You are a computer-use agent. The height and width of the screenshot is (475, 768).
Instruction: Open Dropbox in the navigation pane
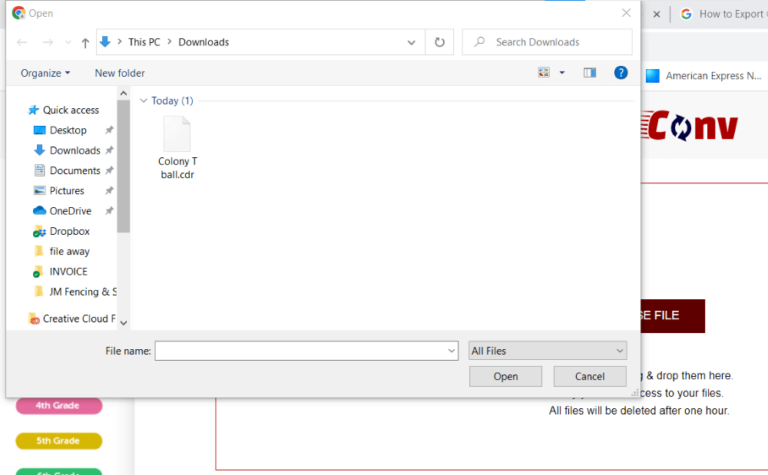[69, 231]
